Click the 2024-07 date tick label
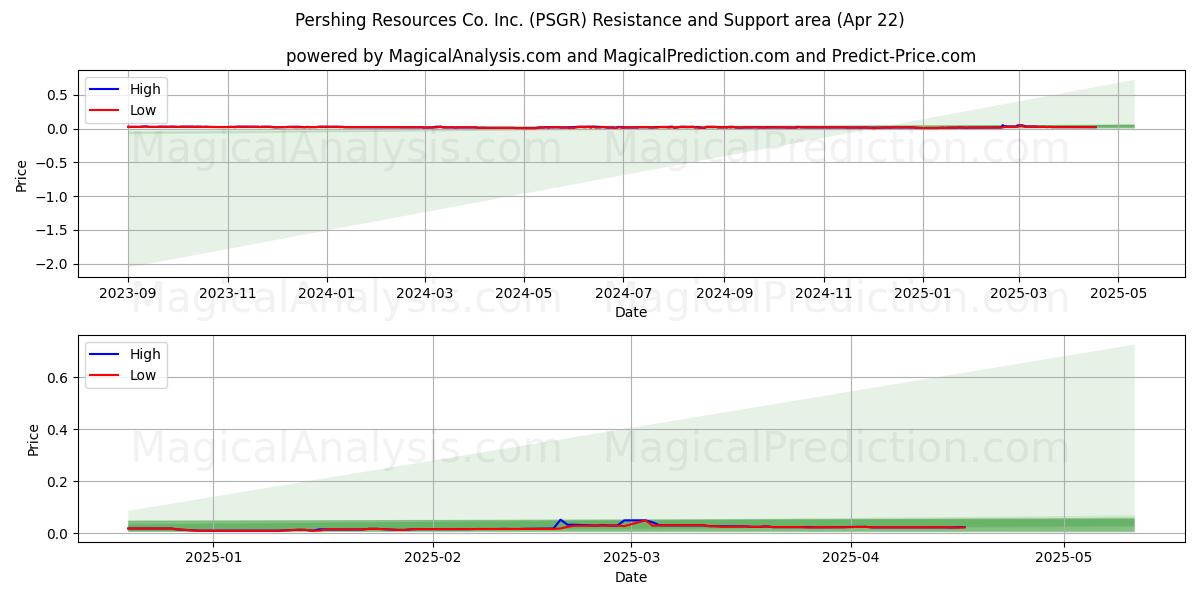The height and width of the screenshot is (600, 1200). point(623,294)
